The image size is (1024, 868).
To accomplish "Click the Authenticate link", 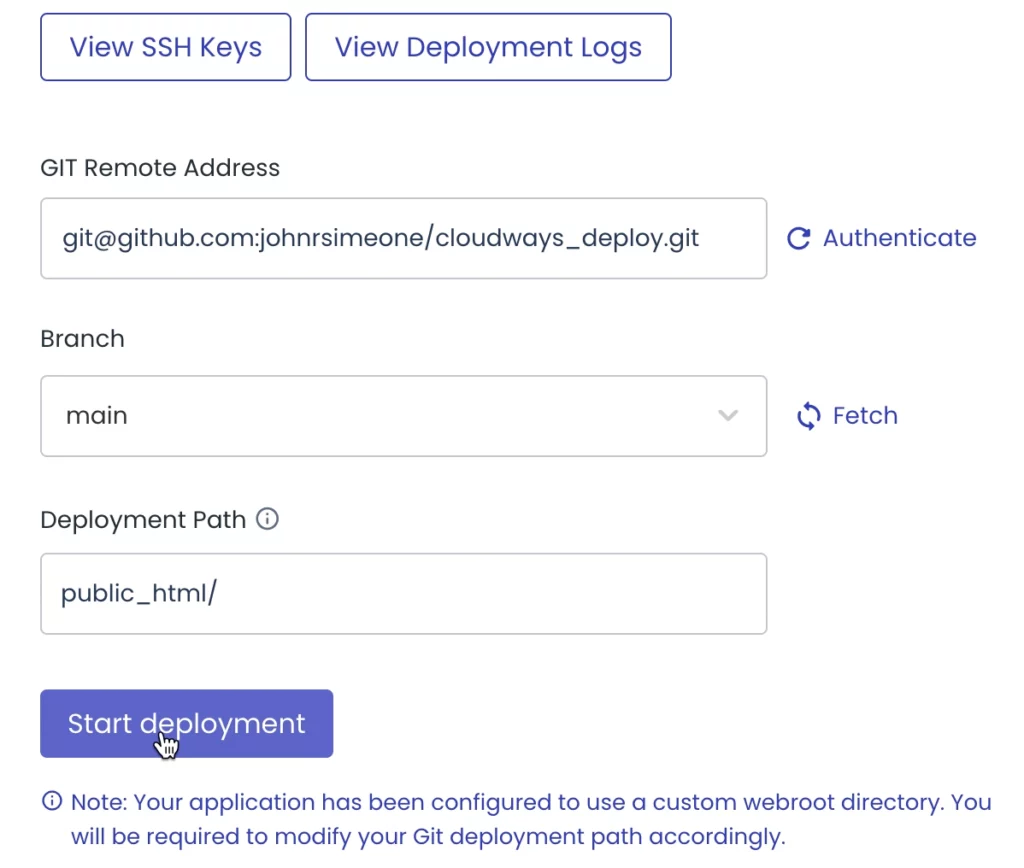I will [899, 238].
